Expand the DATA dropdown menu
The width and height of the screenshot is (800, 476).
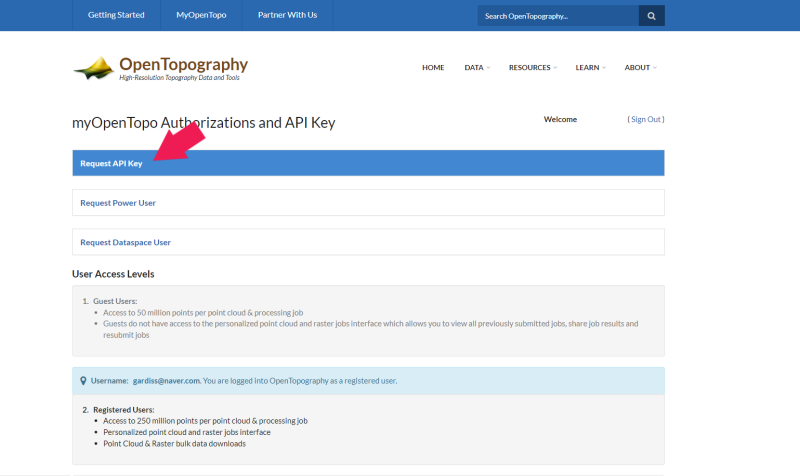(477, 67)
